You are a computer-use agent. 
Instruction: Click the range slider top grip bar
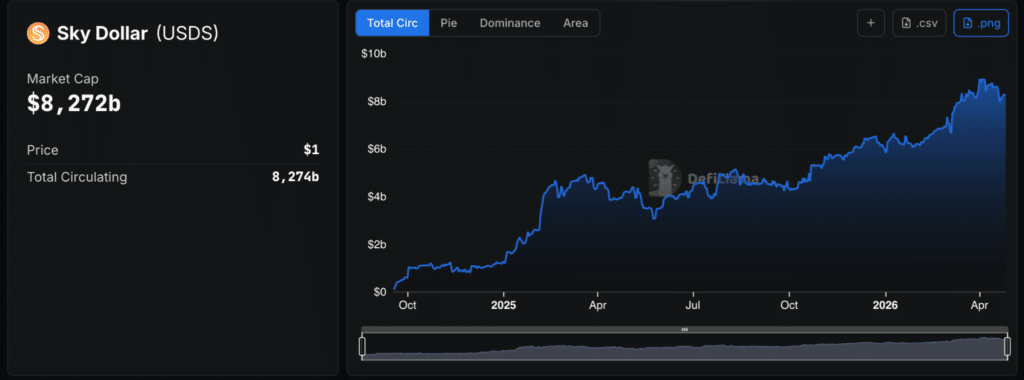tap(684, 330)
